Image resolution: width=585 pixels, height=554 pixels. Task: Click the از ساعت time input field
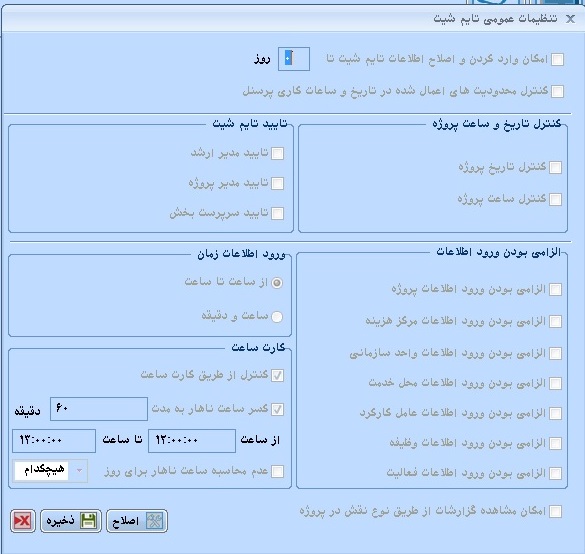click(x=192, y=441)
